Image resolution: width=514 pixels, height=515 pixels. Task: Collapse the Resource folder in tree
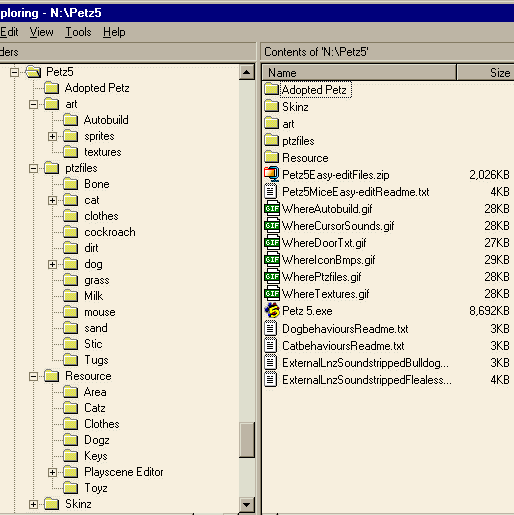coord(33,376)
